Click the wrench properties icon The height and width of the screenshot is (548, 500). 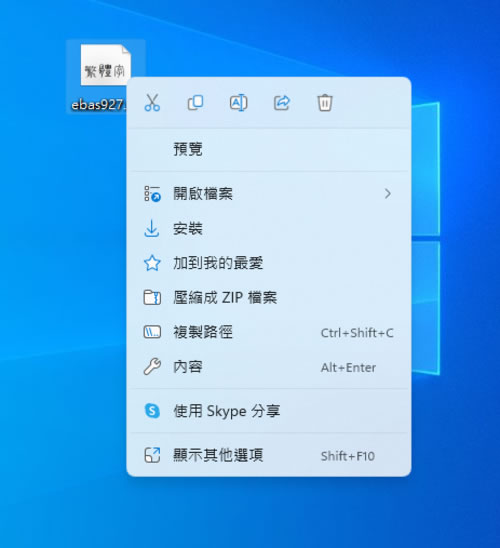coord(152,367)
